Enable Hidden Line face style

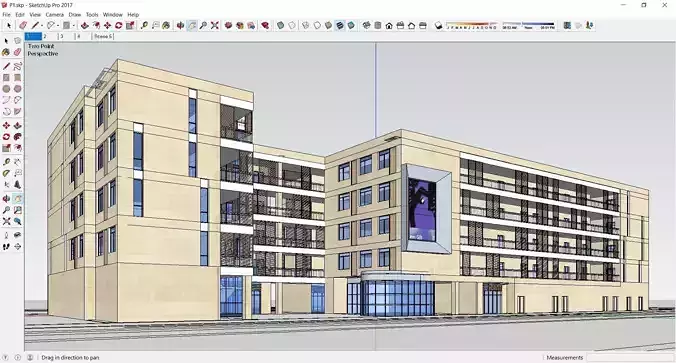click(317, 25)
